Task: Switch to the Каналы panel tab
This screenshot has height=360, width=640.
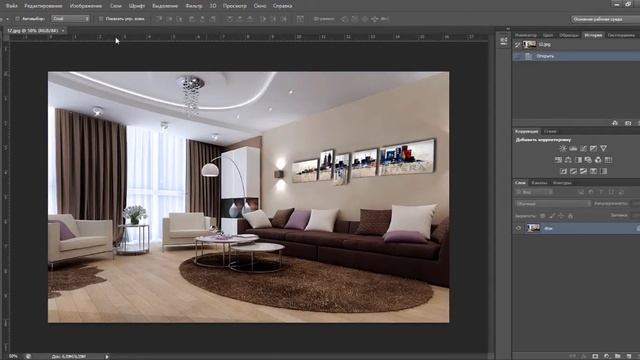Action: coord(539,183)
